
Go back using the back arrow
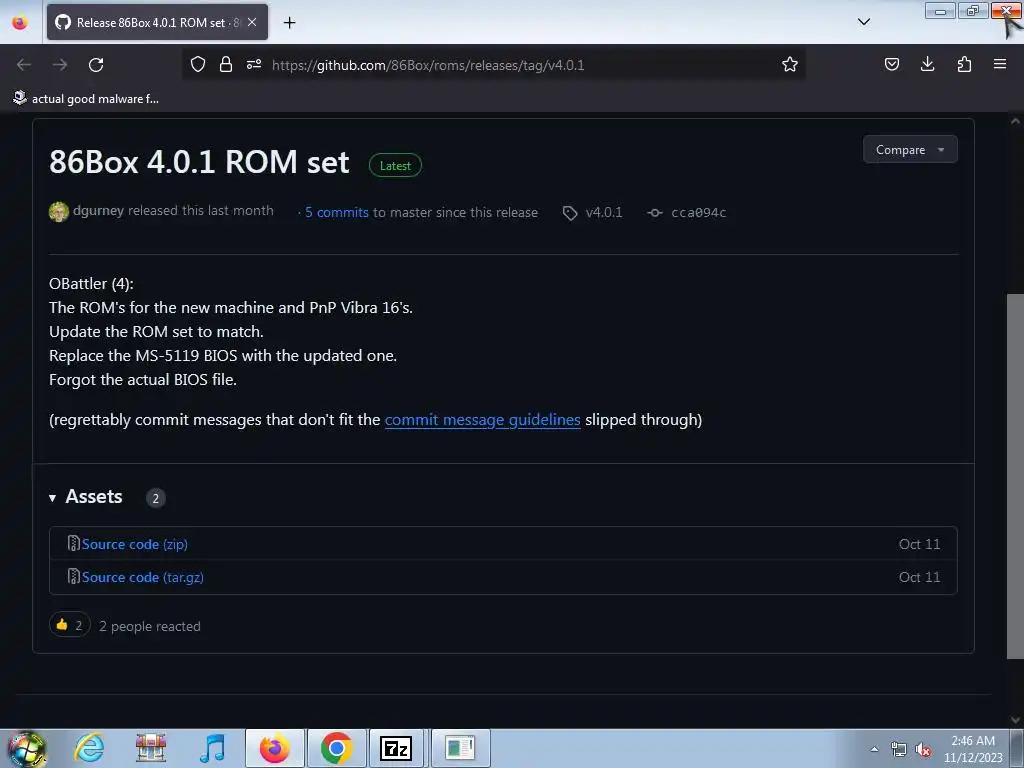pos(24,65)
